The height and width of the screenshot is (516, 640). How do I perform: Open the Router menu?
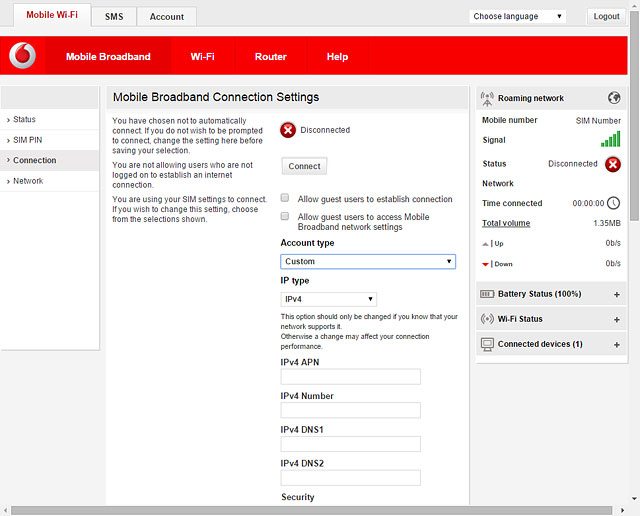click(x=270, y=57)
